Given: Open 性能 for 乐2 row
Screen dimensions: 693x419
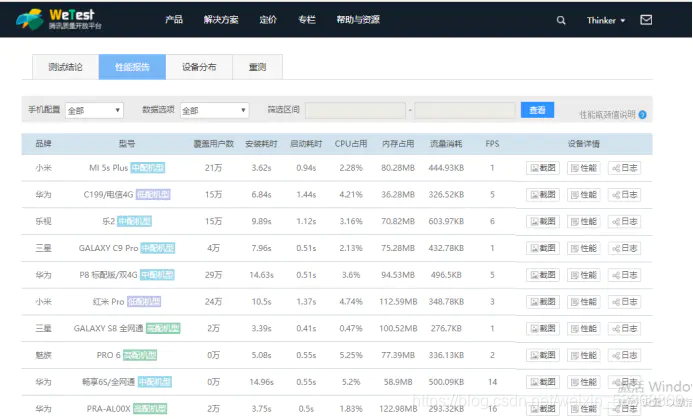Looking at the screenshot, I should [584, 221].
